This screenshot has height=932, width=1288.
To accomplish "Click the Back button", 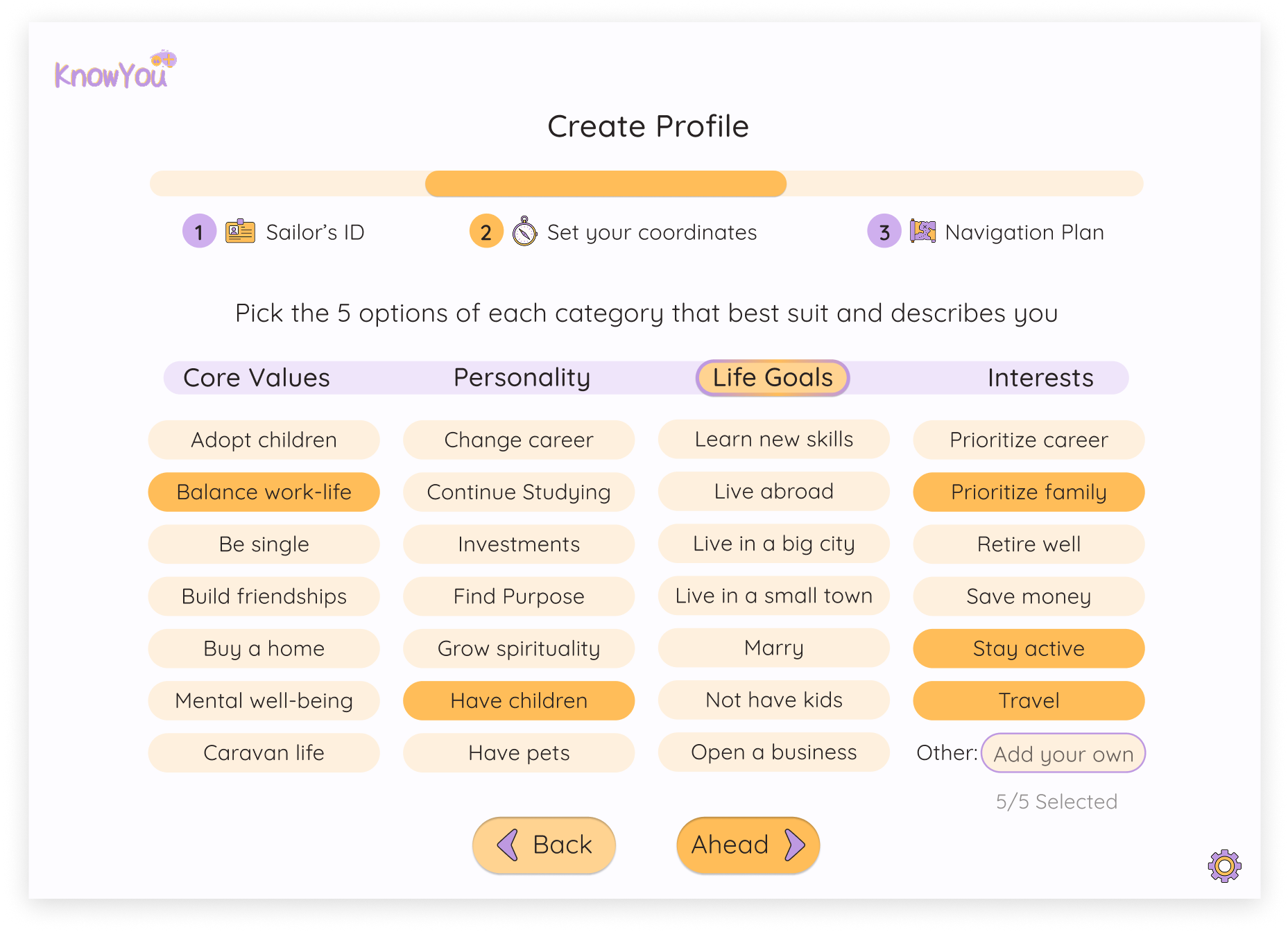I will (544, 845).
